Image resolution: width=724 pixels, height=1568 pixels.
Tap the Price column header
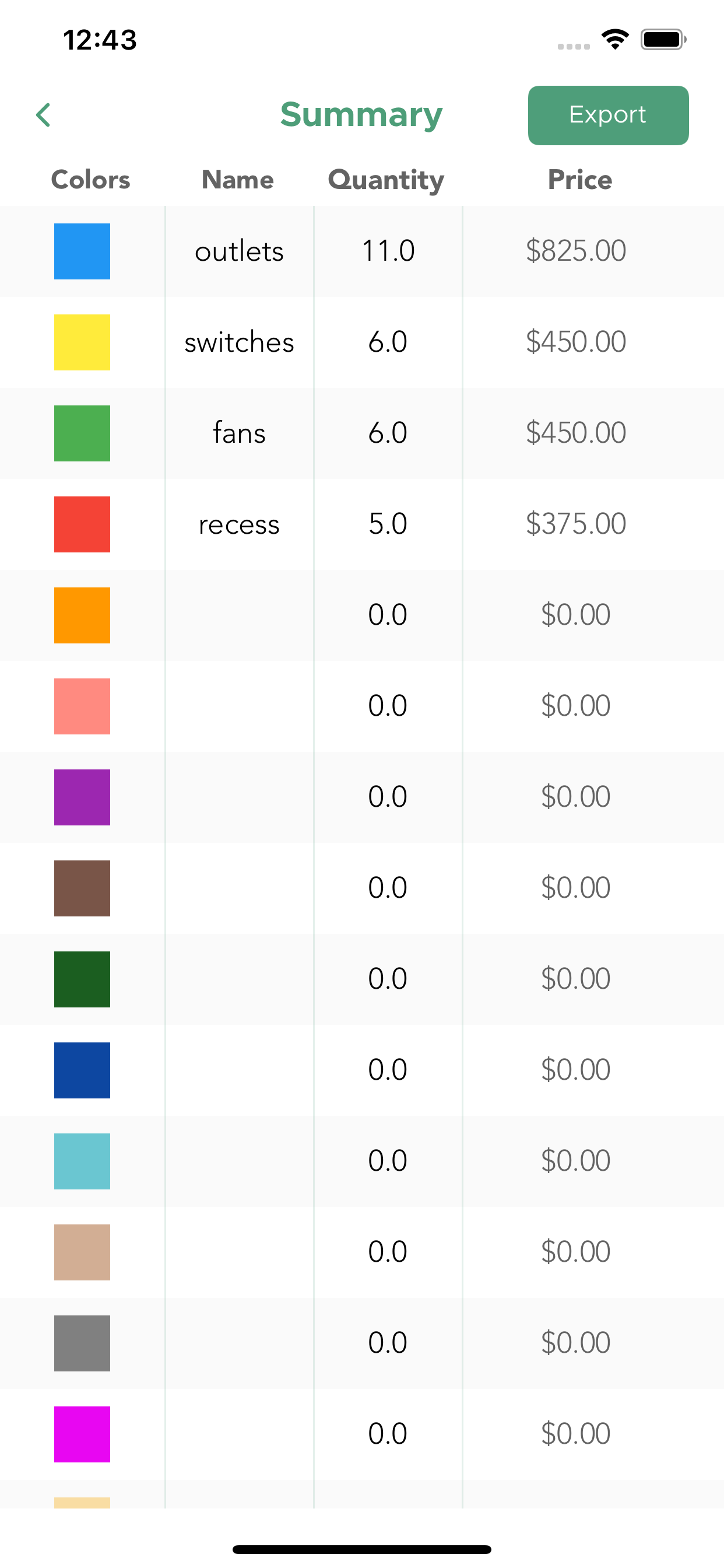point(580,180)
